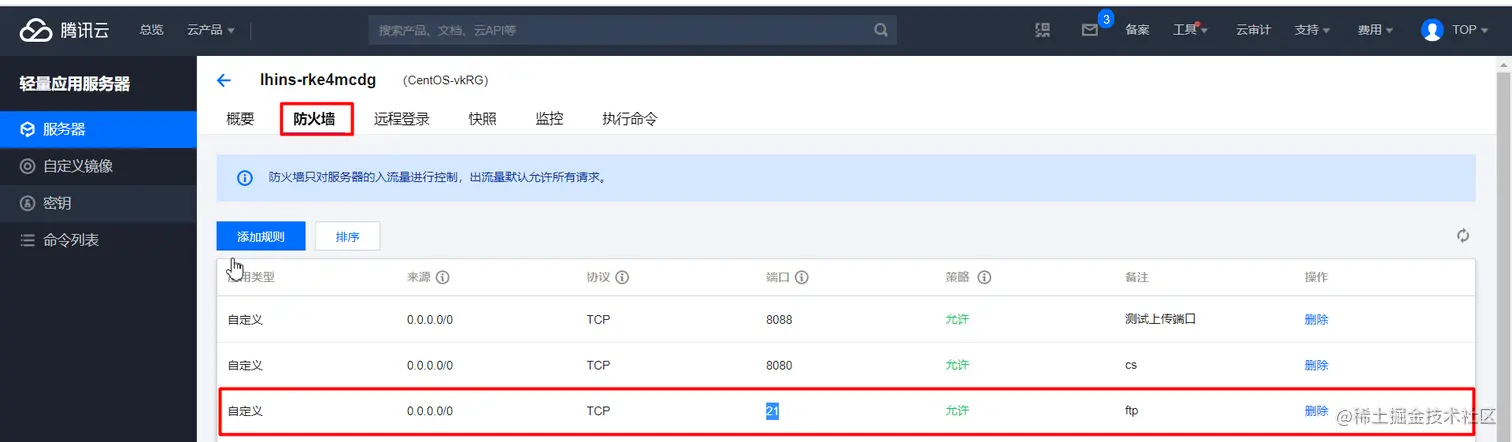Click the 备注 column header
The image size is (1512, 442).
click(1136, 277)
